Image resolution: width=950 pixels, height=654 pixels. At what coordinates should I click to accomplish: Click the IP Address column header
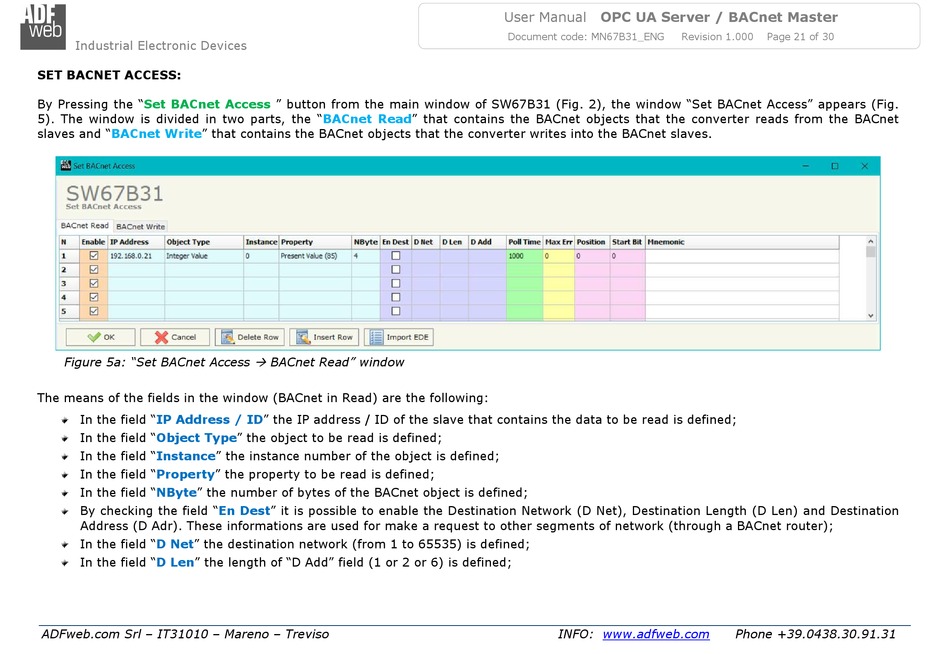tap(136, 242)
